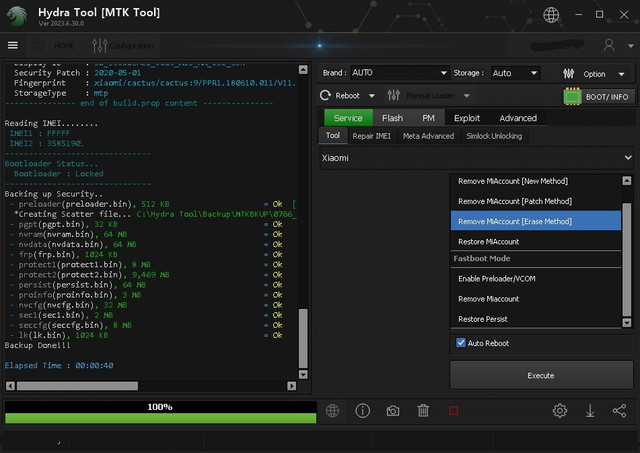This screenshot has height=453, width=640.
Task: Click the 100% progress bar
Action: click(160, 412)
